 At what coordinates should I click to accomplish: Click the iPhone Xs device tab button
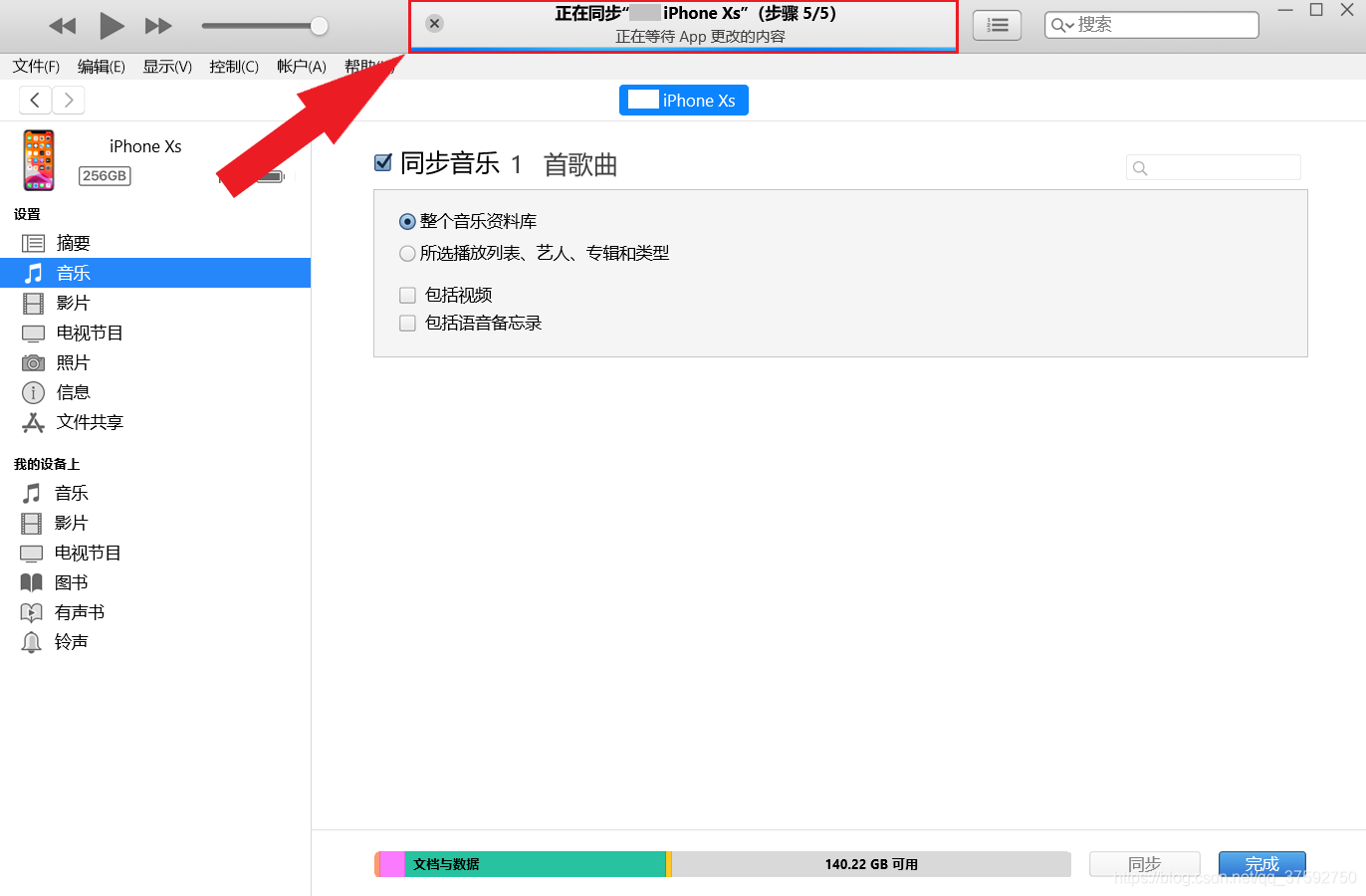[x=684, y=101]
